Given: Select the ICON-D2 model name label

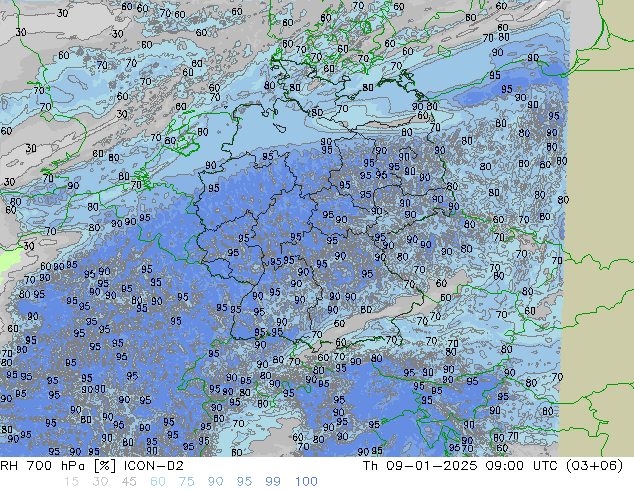Looking at the screenshot, I should [x=154, y=466].
